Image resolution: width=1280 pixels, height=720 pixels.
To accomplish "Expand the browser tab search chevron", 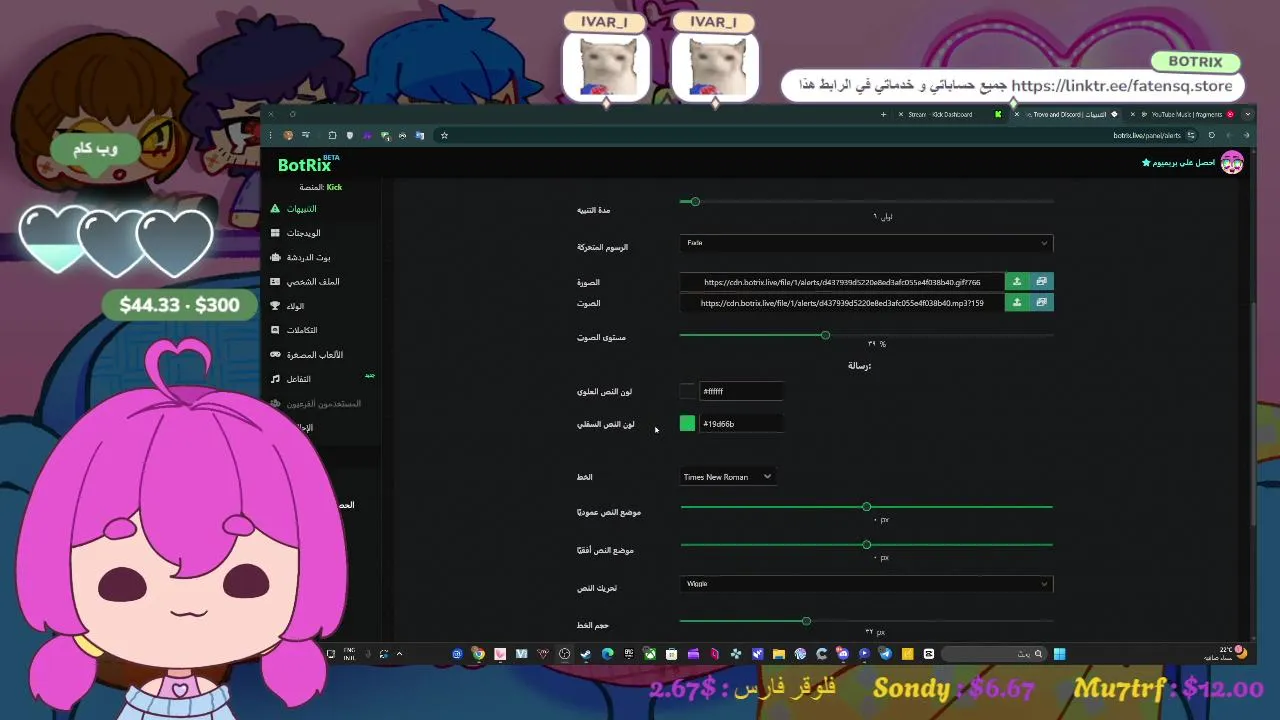I will point(1247,114).
